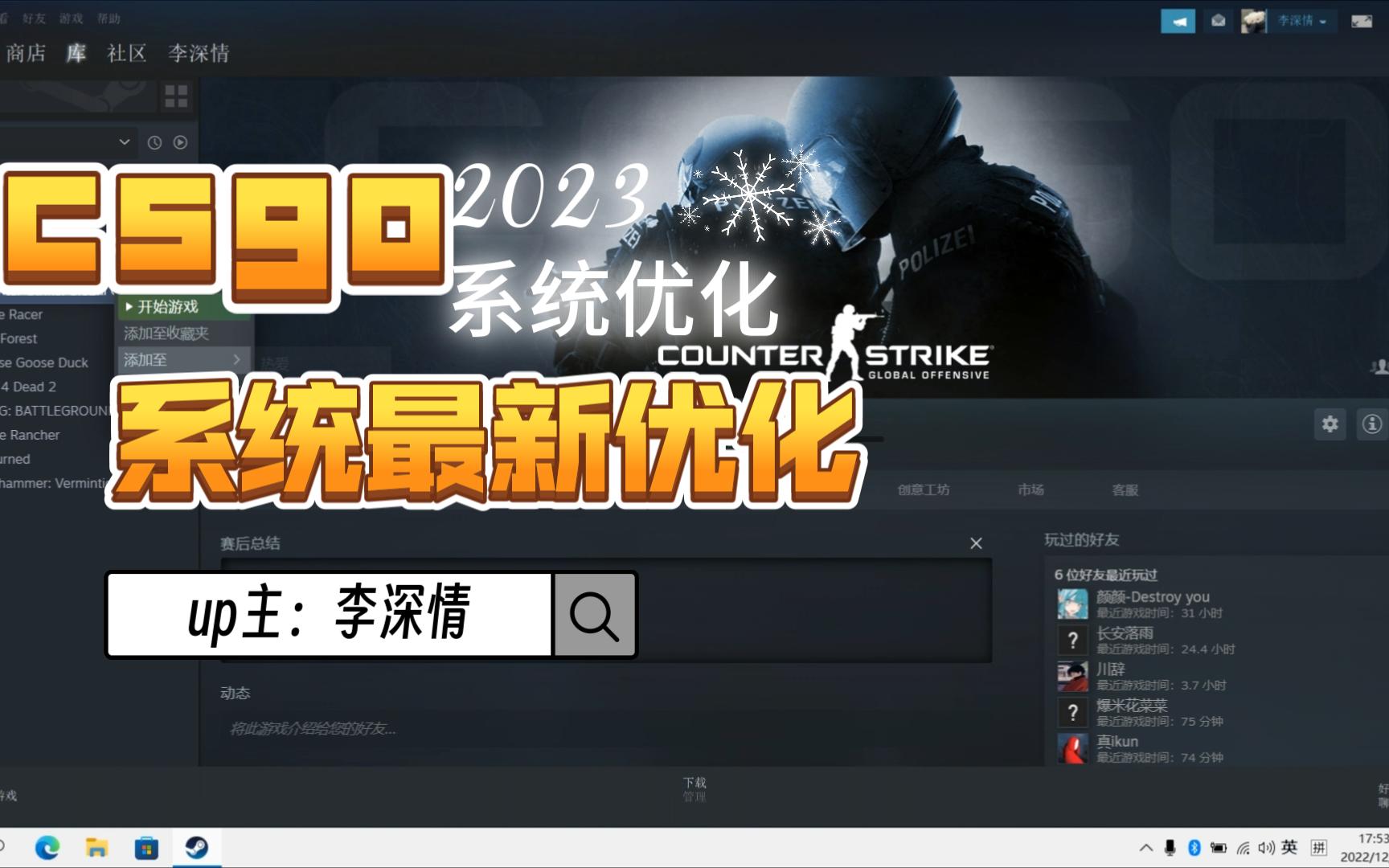Toggle Bluetooth from the system tray

tap(1193, 845)
